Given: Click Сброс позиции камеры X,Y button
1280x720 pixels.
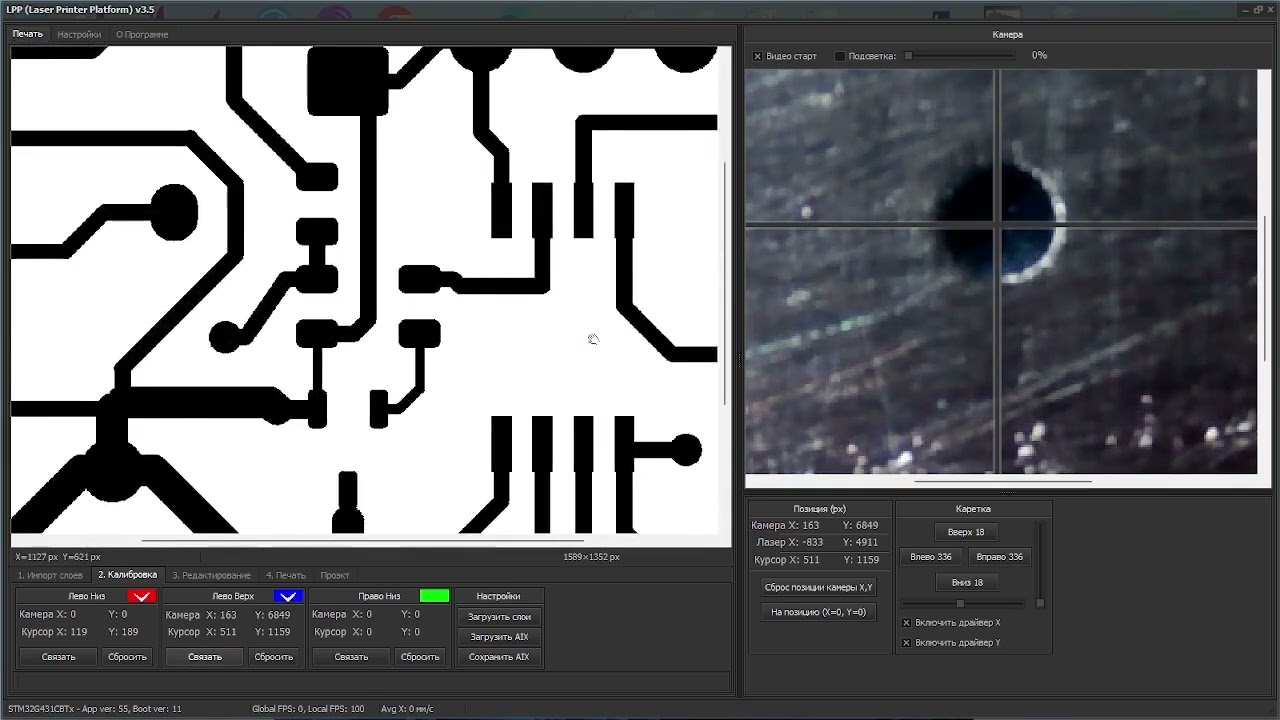Looking at the screenshot, I should click(x=818, y=588).
